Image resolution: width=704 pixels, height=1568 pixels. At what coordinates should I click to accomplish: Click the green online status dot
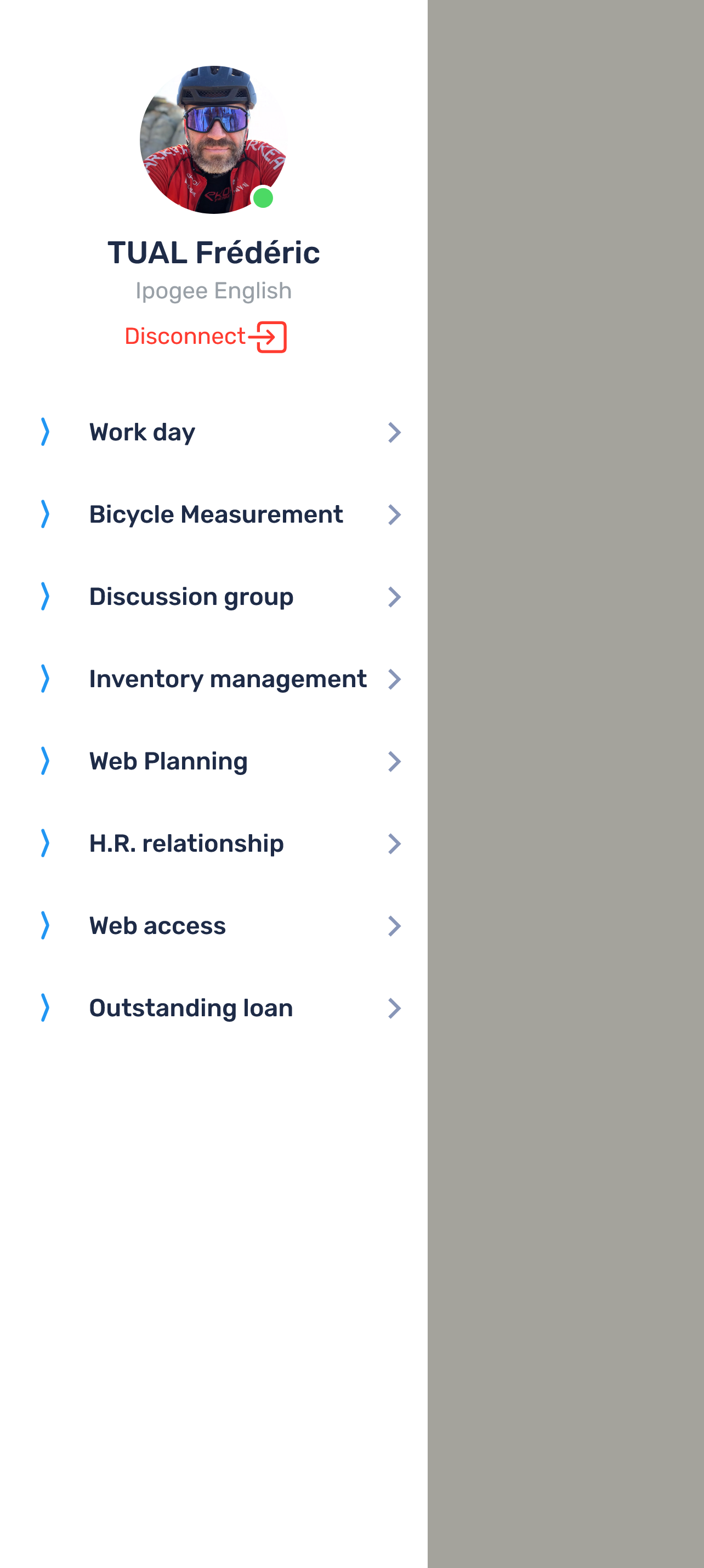(263, 198)
